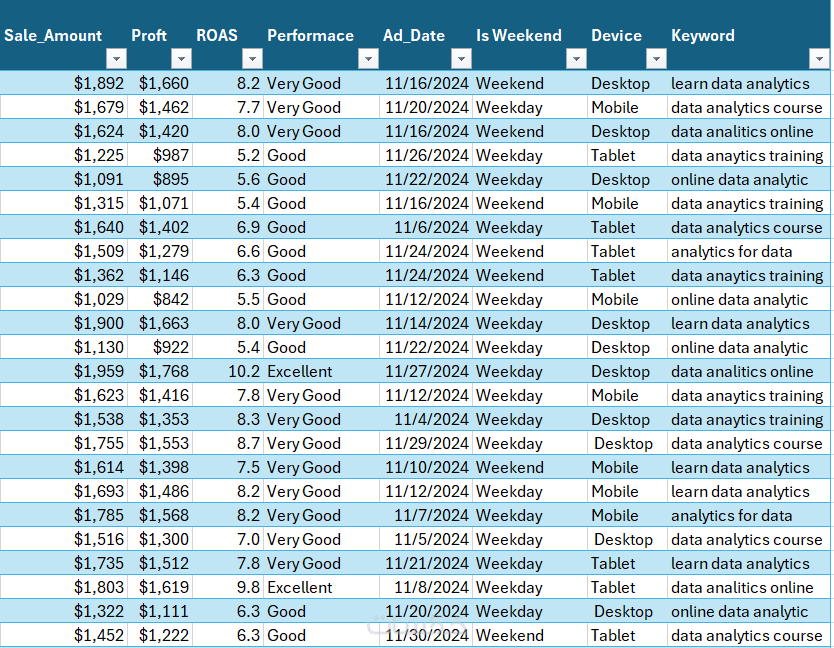This screenshot has height=648, width=834.
Task: Open the Sale_Amount filter dropdown
Action: coord(116,59)
